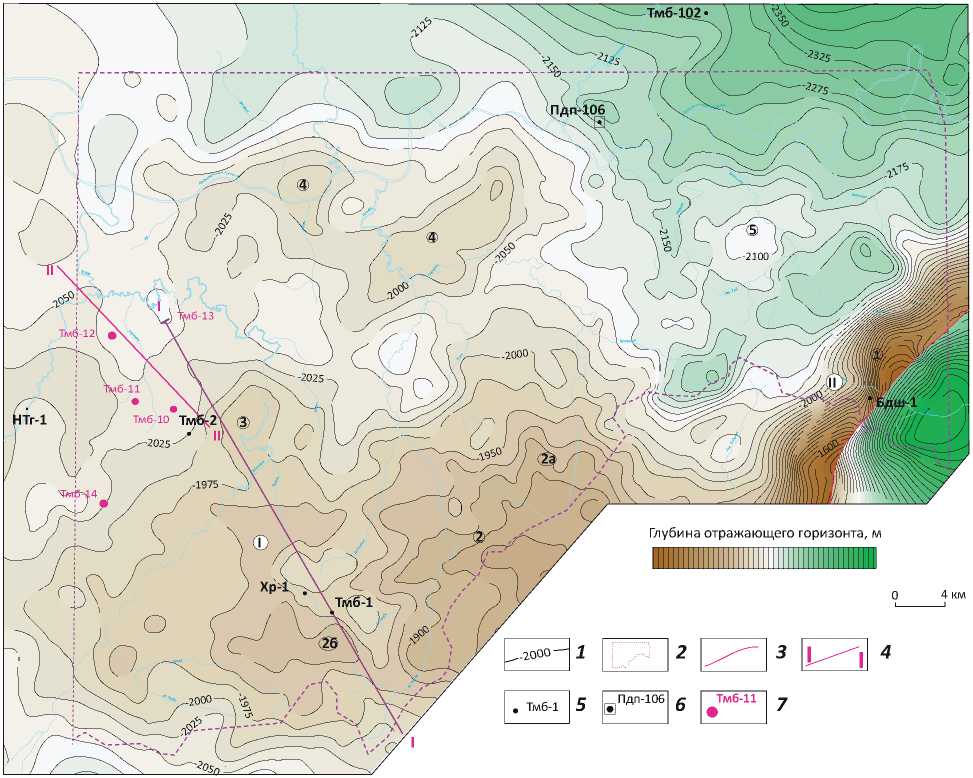
Task: Click the black circled Roman numeral II
Action: coord(833,382)
